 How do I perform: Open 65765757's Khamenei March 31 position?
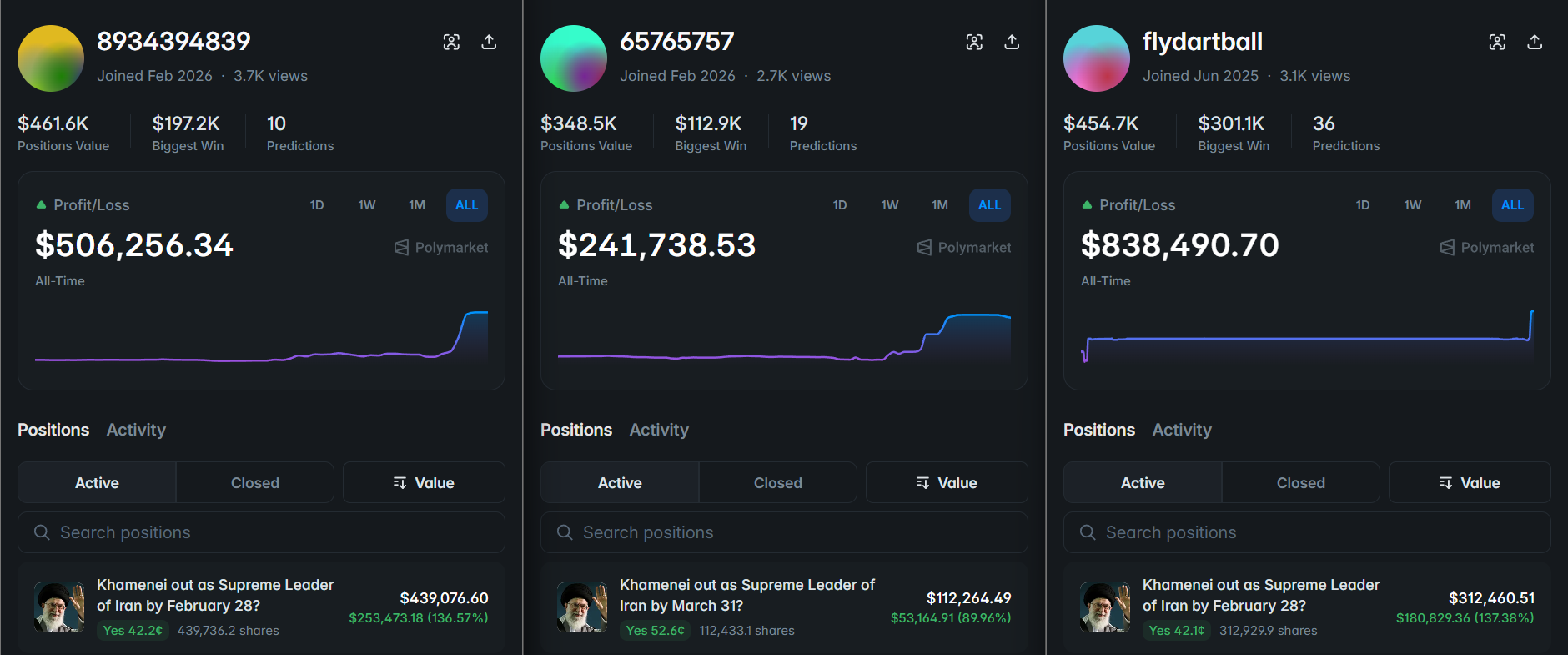pyautogui.click(x=746, y=595)
